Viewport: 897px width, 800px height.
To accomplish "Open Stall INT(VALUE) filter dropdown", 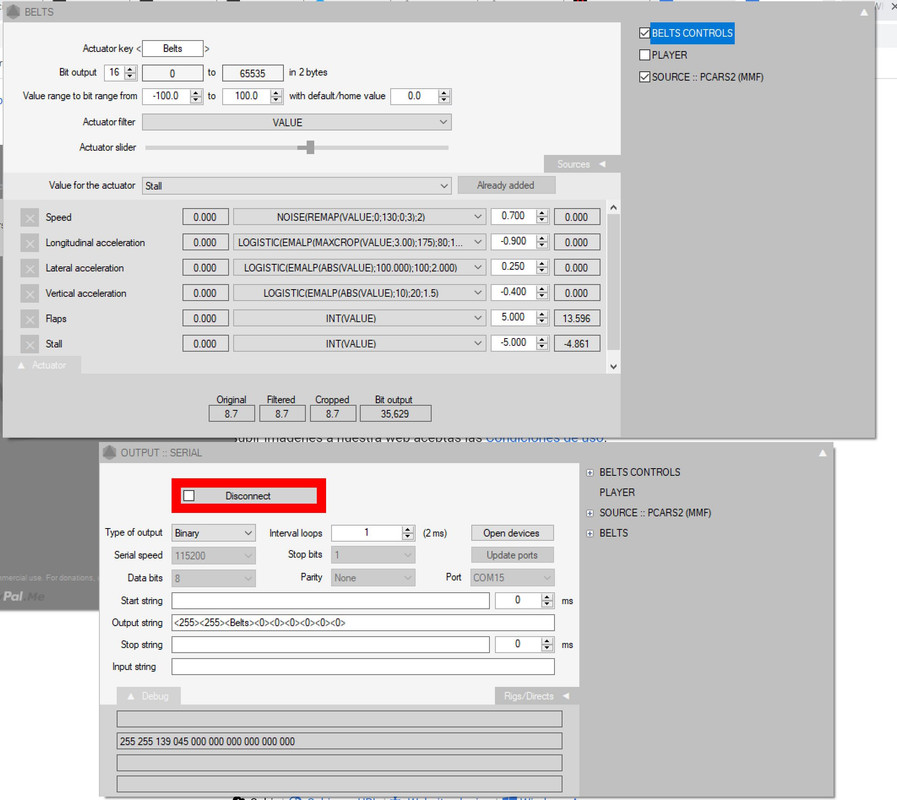I will (x=359, y=344).
